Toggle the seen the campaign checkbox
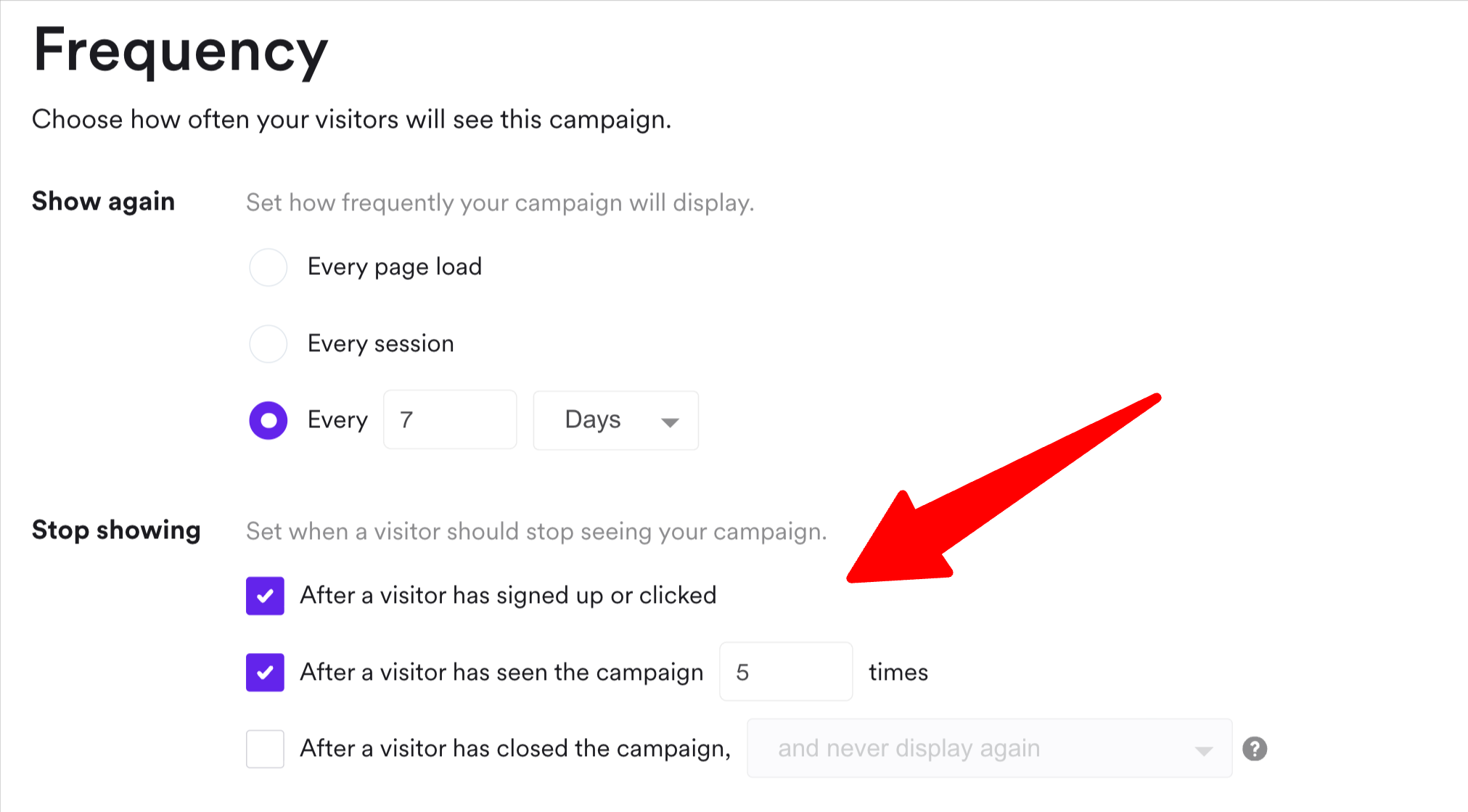The height and width of the screenshot is (812, 1468). click(x=265, y=672)
